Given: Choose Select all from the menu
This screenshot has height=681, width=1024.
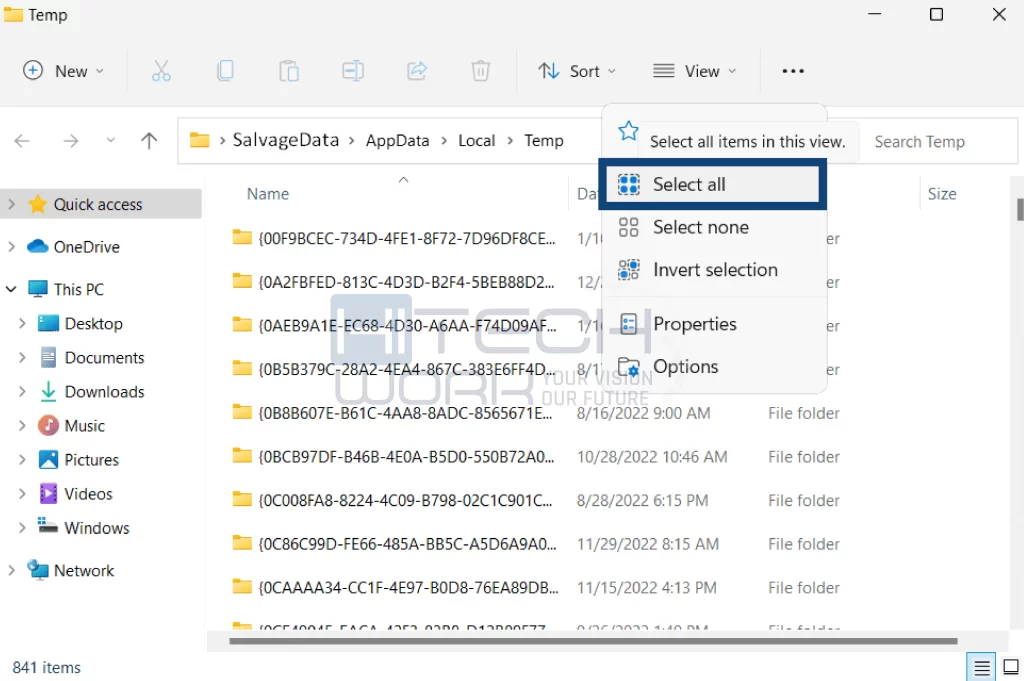Looking at the screenshot, I should pos(712,185).
